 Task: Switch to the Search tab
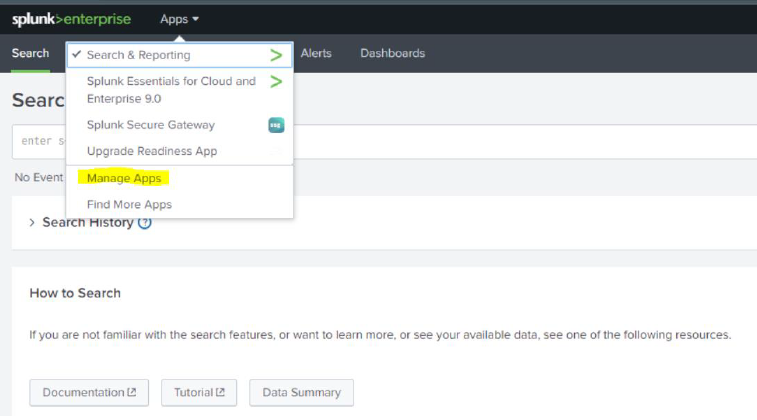click(30, 53)
